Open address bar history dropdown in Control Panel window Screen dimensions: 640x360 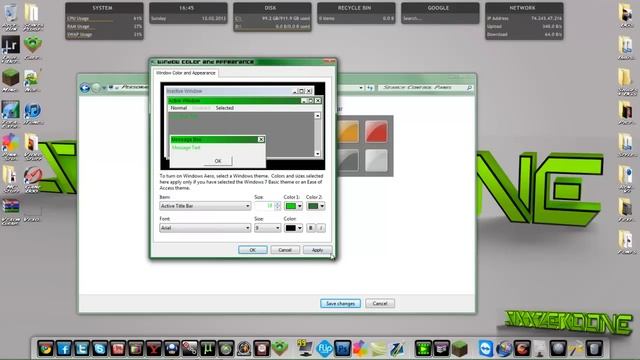[x=361, y=88]
